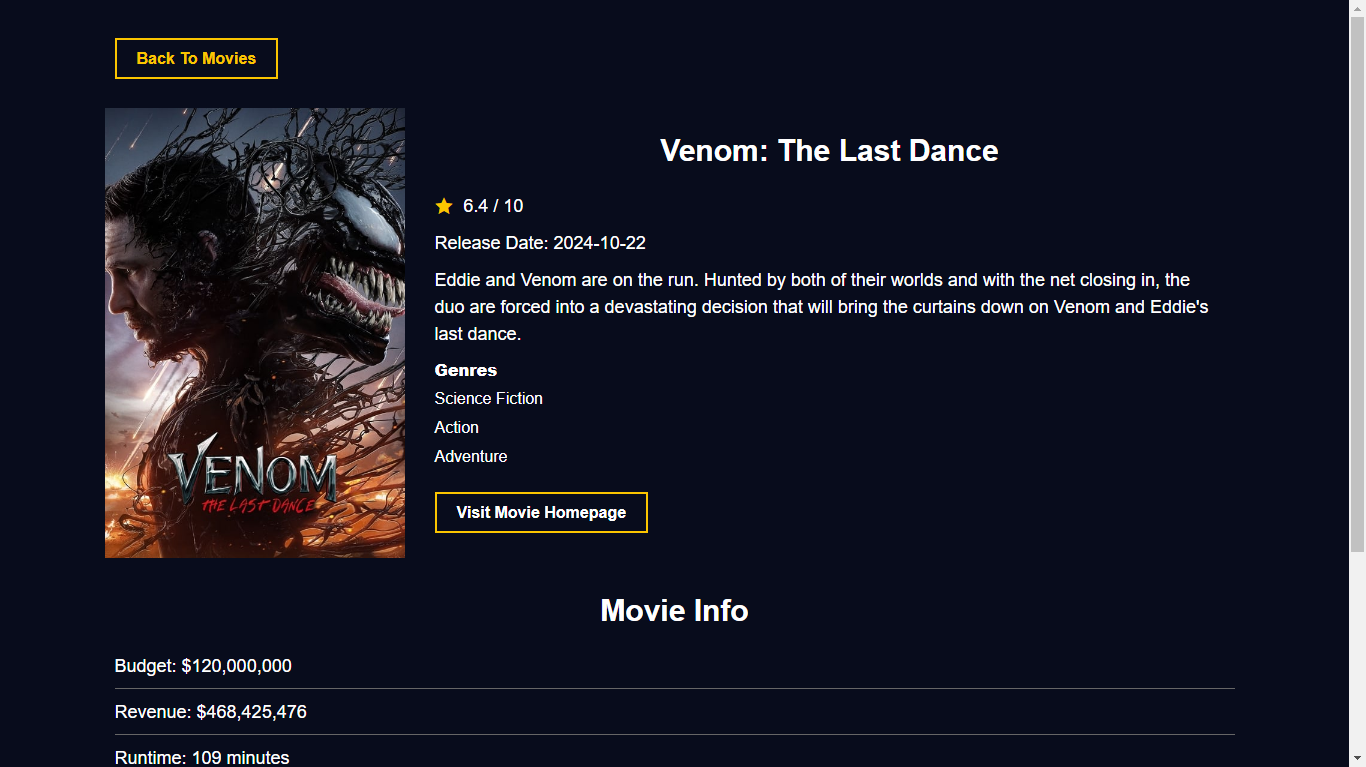Click the vertical scrollbar thumb
Screen dimensions: 1366x767
coord(1357,284)
